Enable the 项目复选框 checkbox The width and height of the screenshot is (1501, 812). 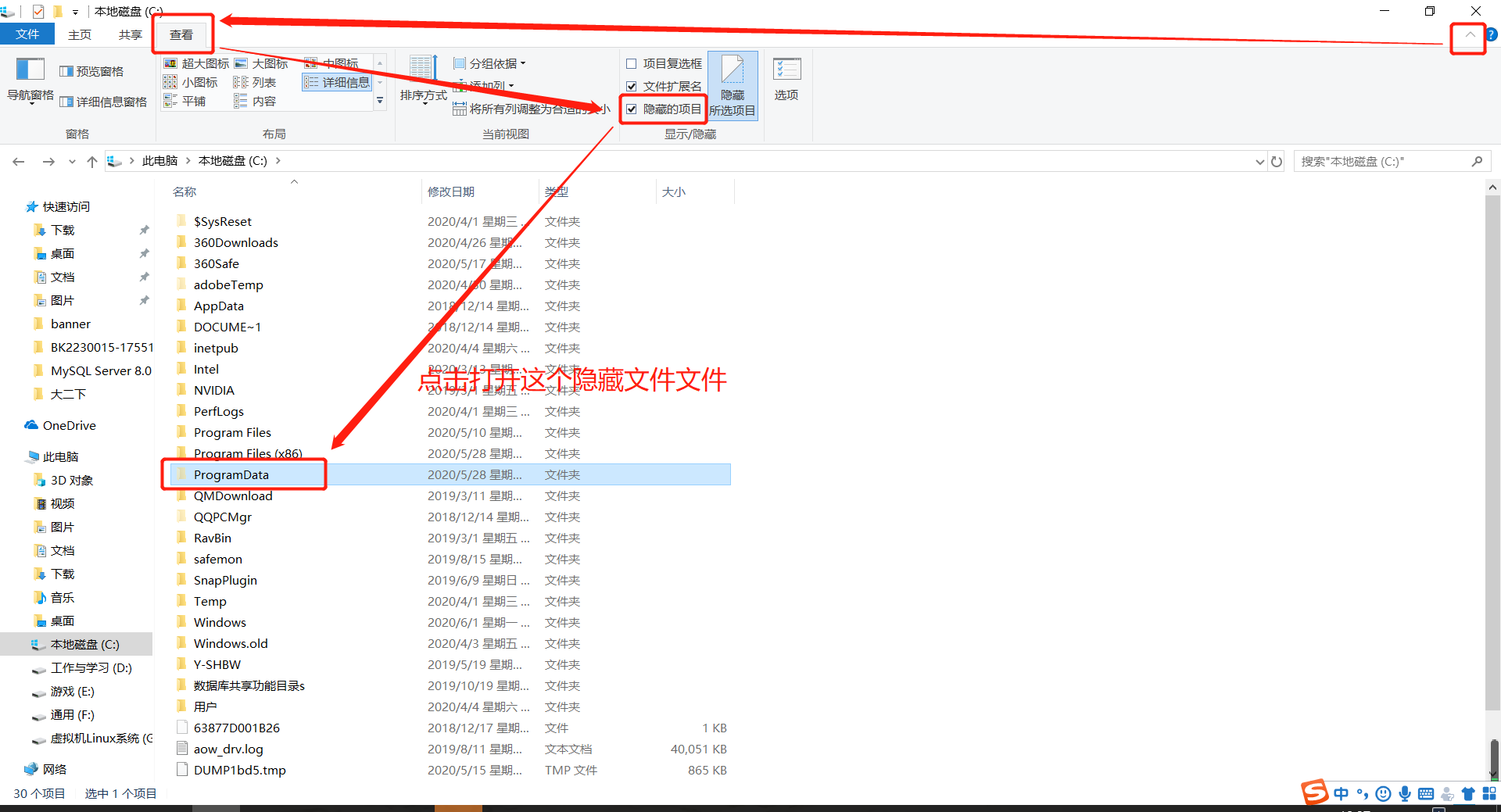coord(630,63)
